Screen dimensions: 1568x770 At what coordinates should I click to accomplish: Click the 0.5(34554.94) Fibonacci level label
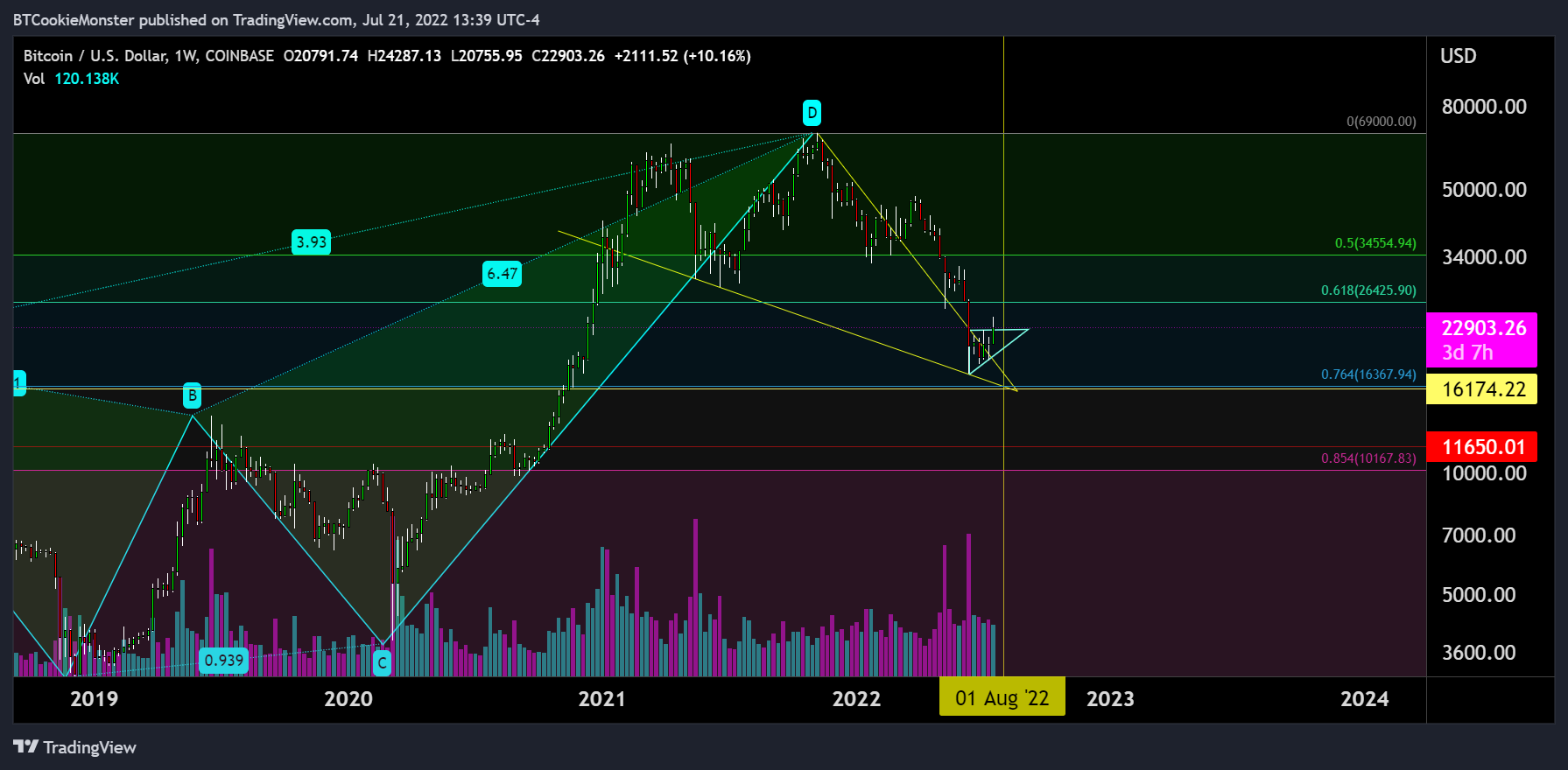[1375, 243]
